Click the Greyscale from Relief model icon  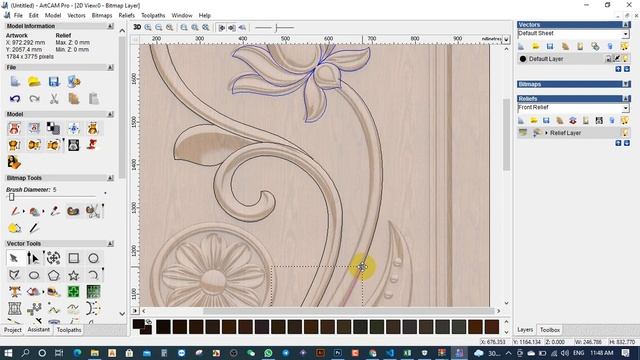click(73, 145)
